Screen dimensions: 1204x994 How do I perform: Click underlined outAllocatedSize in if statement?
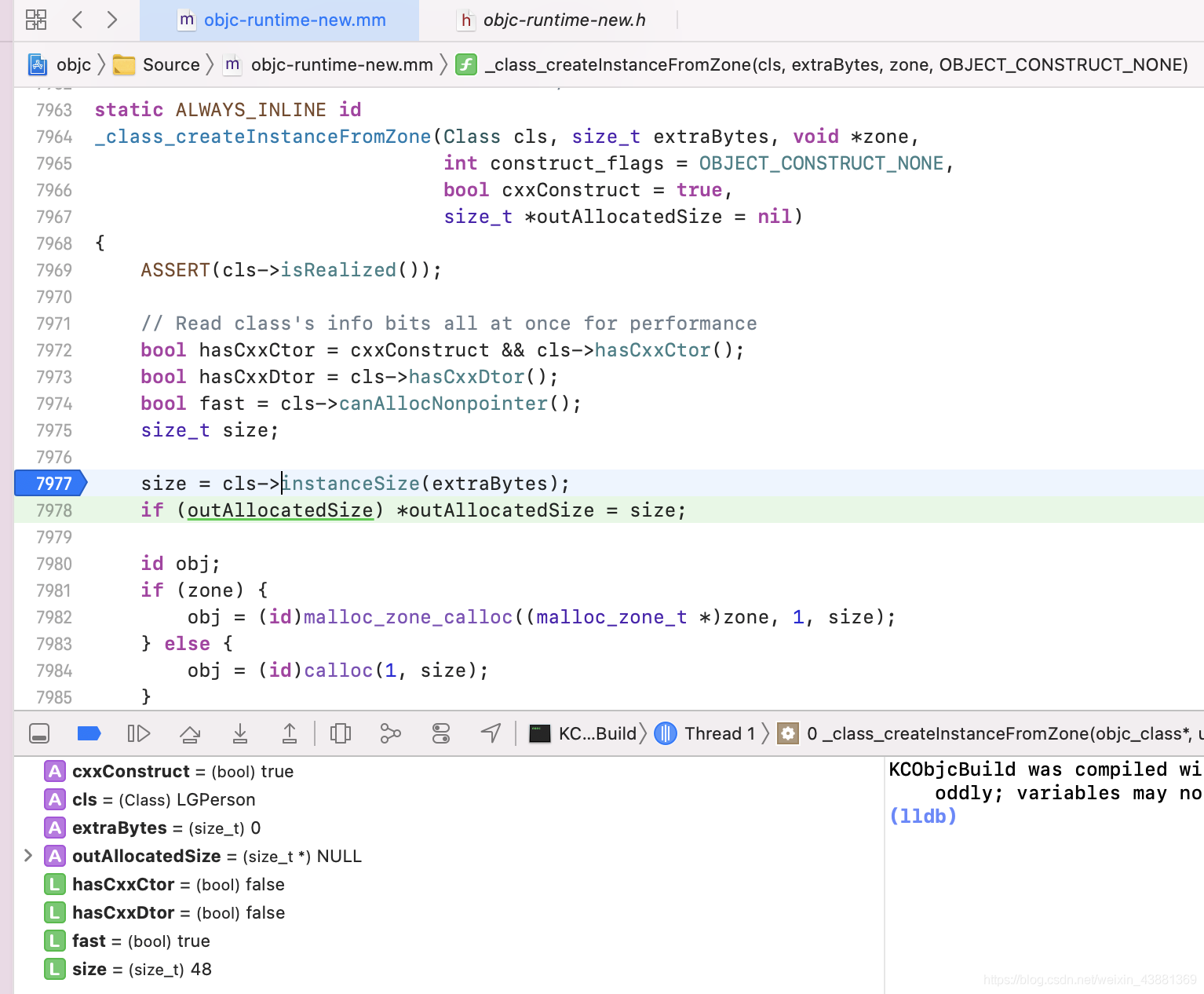point(280,510)
